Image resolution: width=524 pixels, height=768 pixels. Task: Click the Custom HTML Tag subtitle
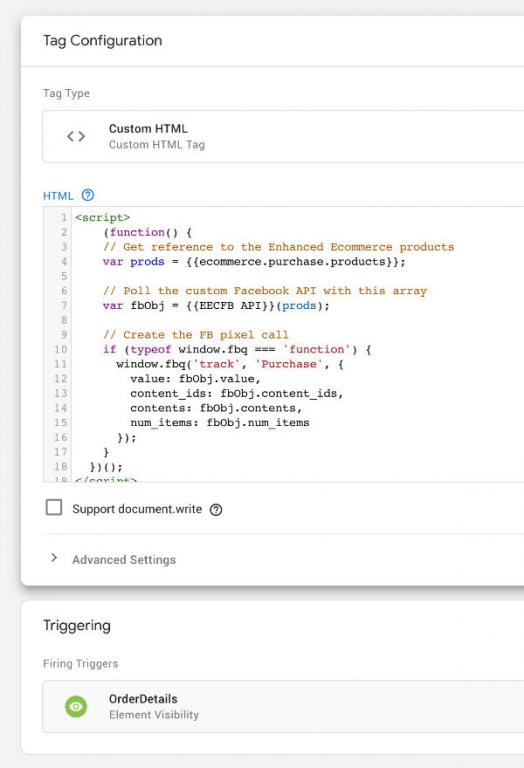157,144
